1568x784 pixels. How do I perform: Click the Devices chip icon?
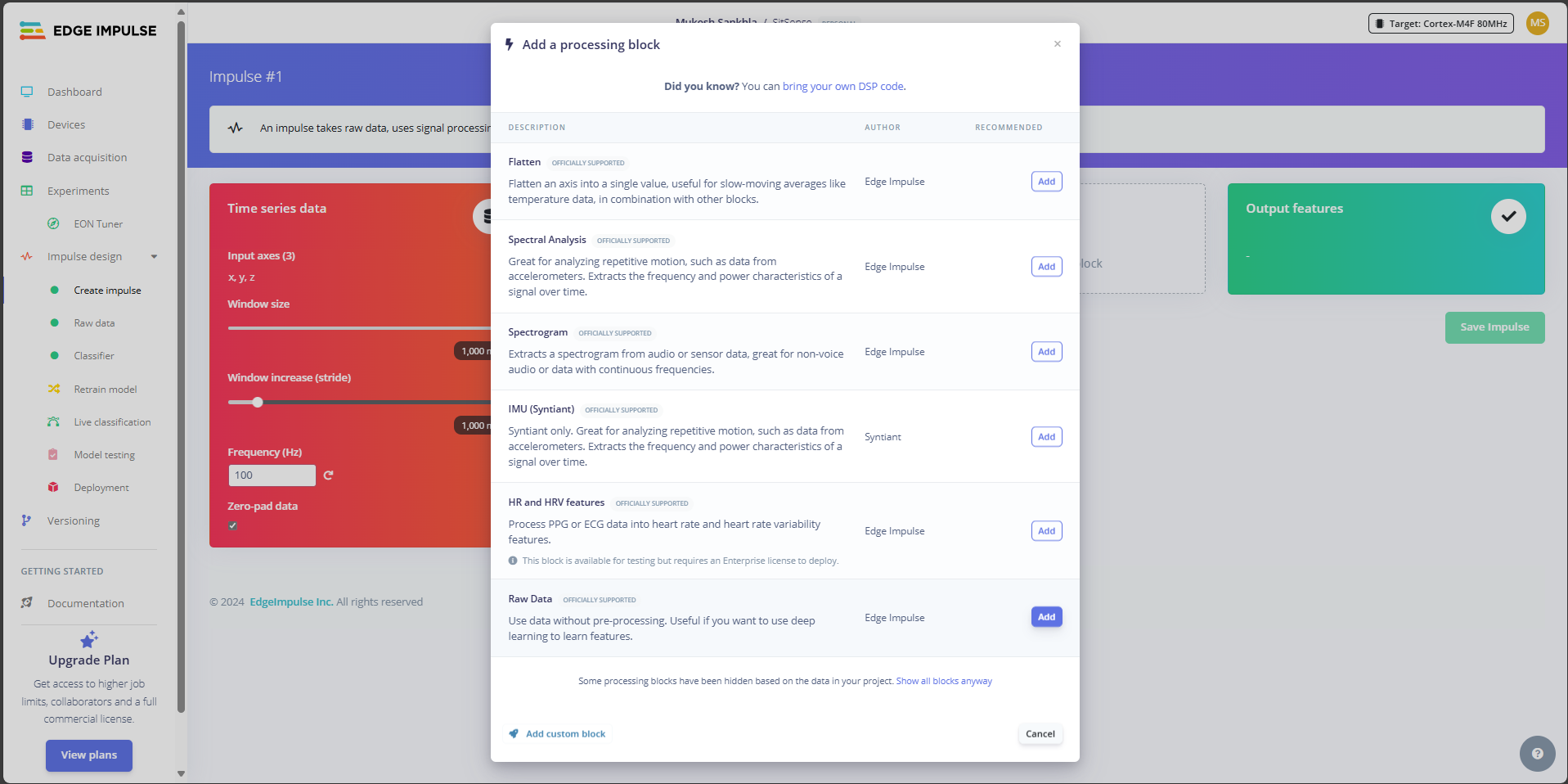point(28,124)
